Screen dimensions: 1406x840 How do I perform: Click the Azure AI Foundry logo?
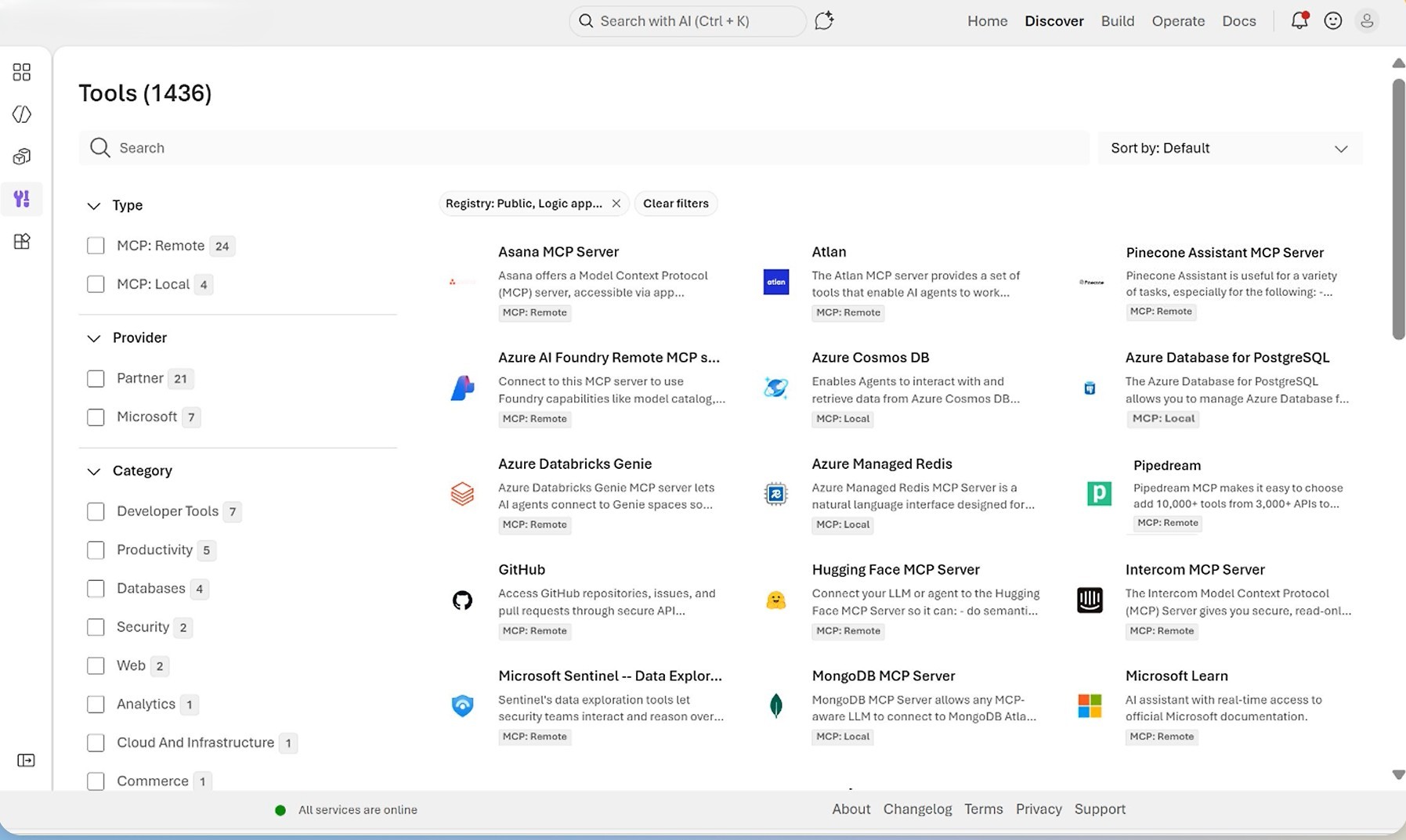463,388
